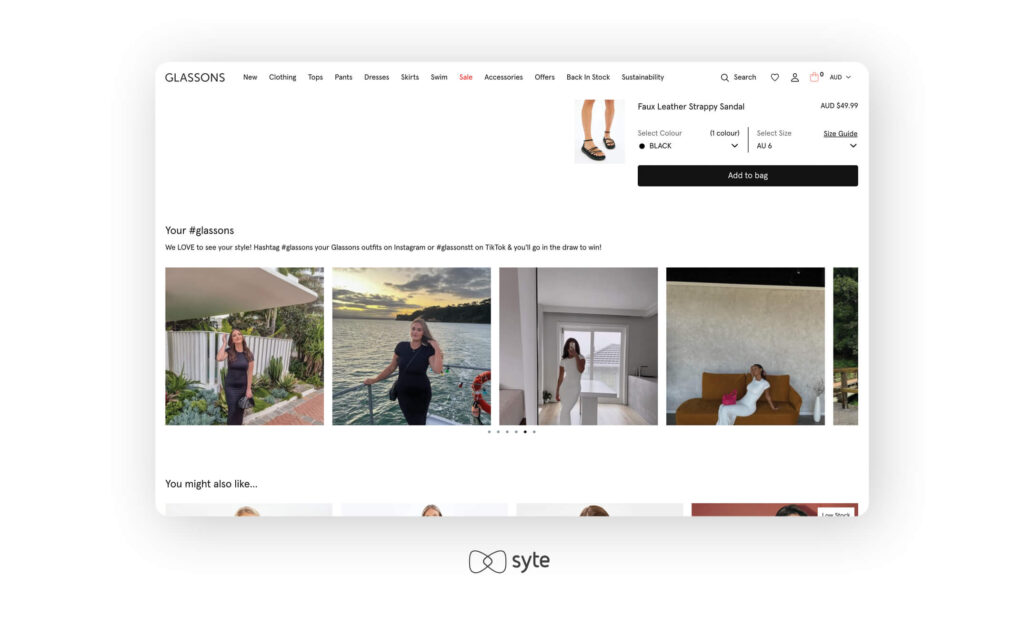Open Back In Stock

[x=588, y=77]
